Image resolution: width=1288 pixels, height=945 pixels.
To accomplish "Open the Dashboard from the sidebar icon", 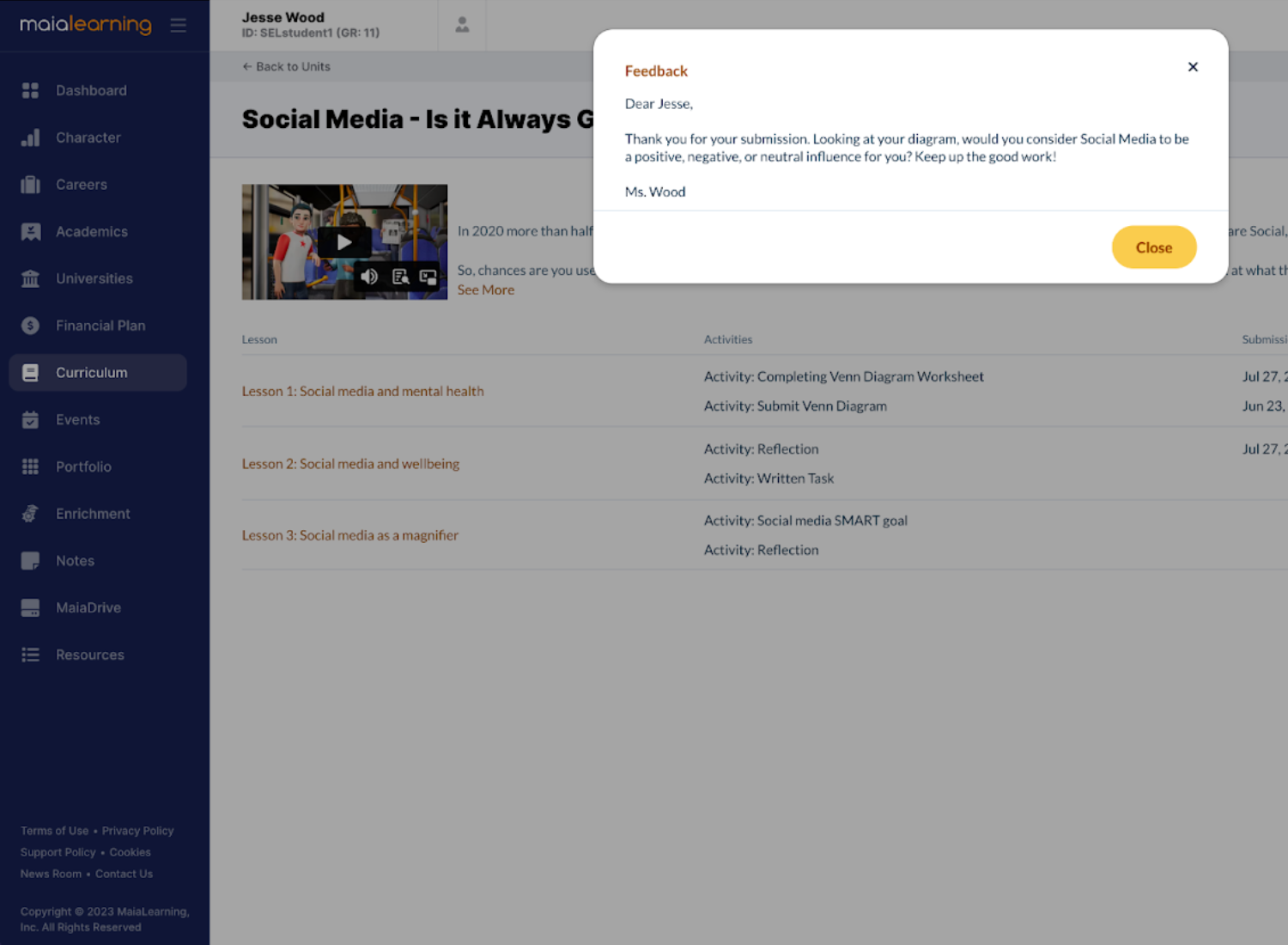I will coord(30,90).
